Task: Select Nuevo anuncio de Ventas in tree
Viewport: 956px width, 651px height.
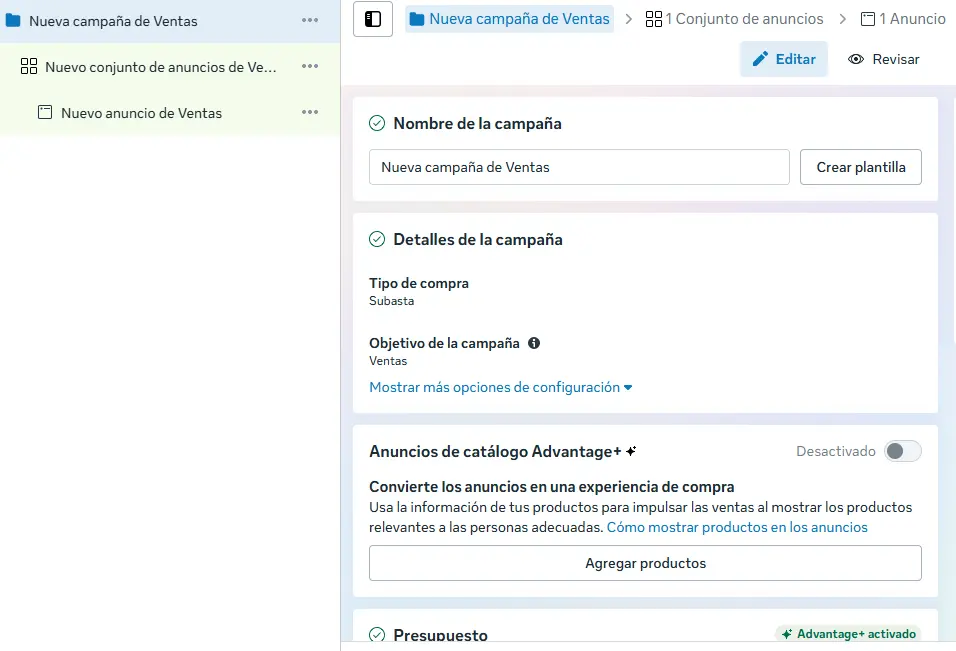Action: 141,113
